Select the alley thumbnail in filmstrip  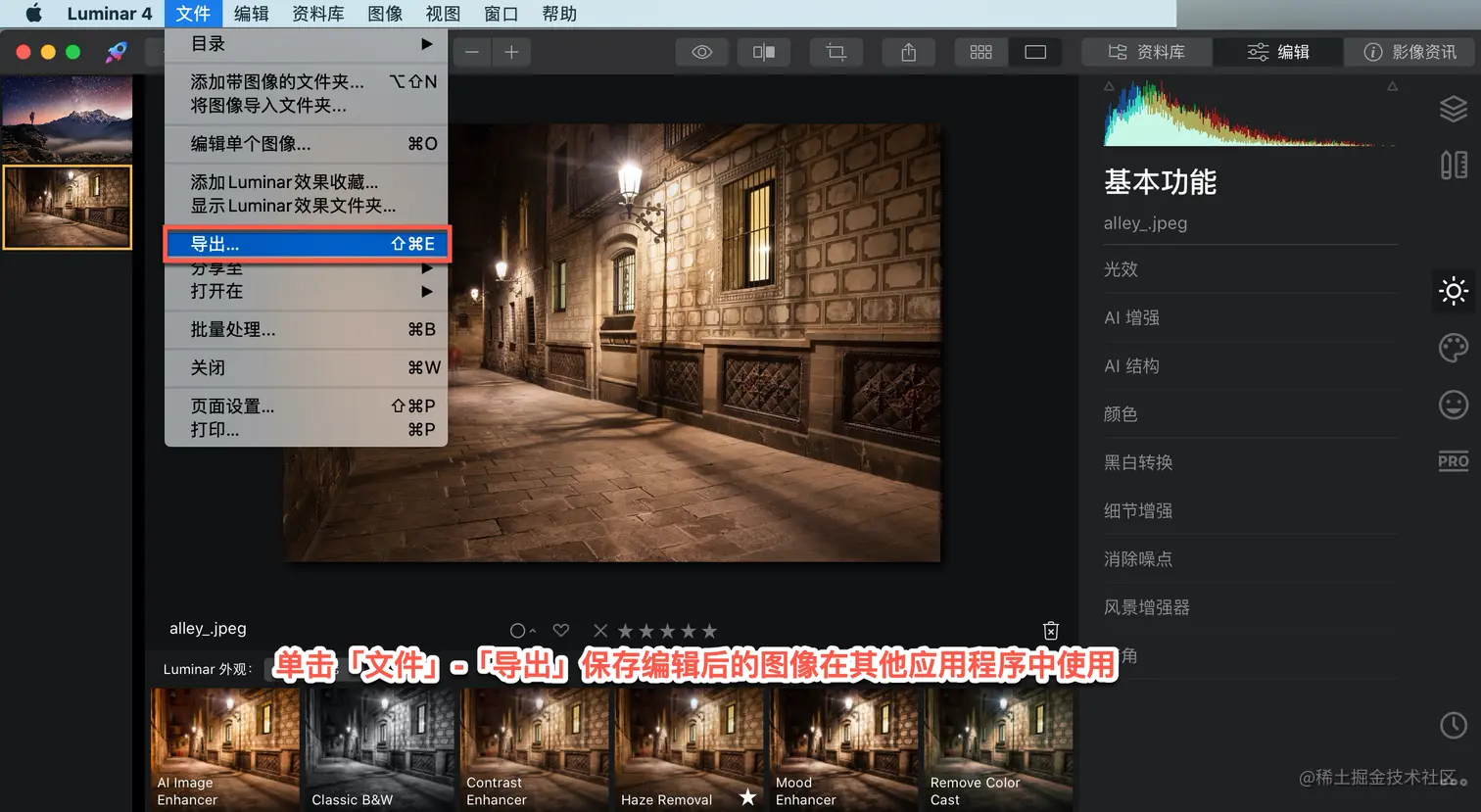point(68,208)
